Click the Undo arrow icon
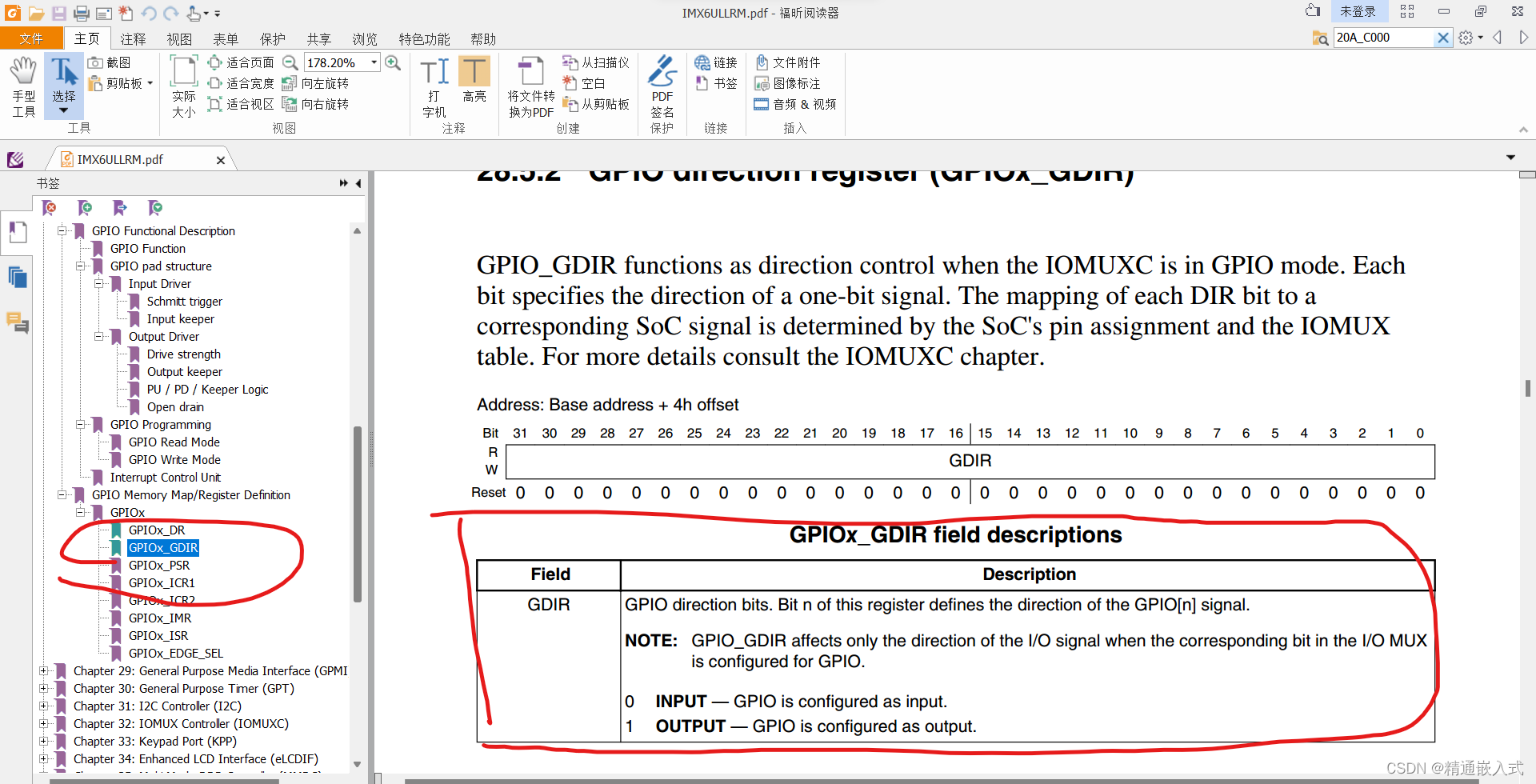The image size is (1536, 784). pyautogui.click(x=148, y=13)
